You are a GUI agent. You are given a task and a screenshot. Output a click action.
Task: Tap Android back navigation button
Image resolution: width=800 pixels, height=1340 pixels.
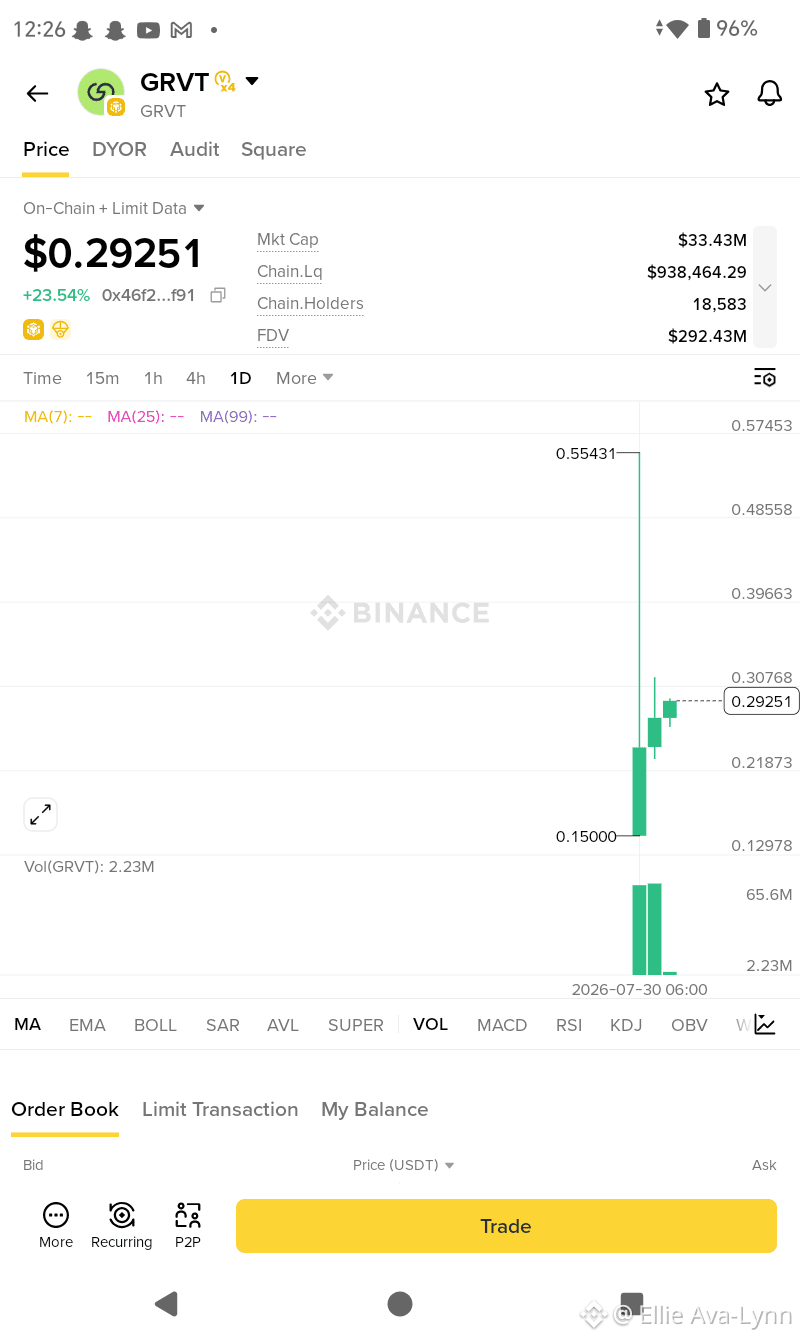click(x=167, y=1303)
